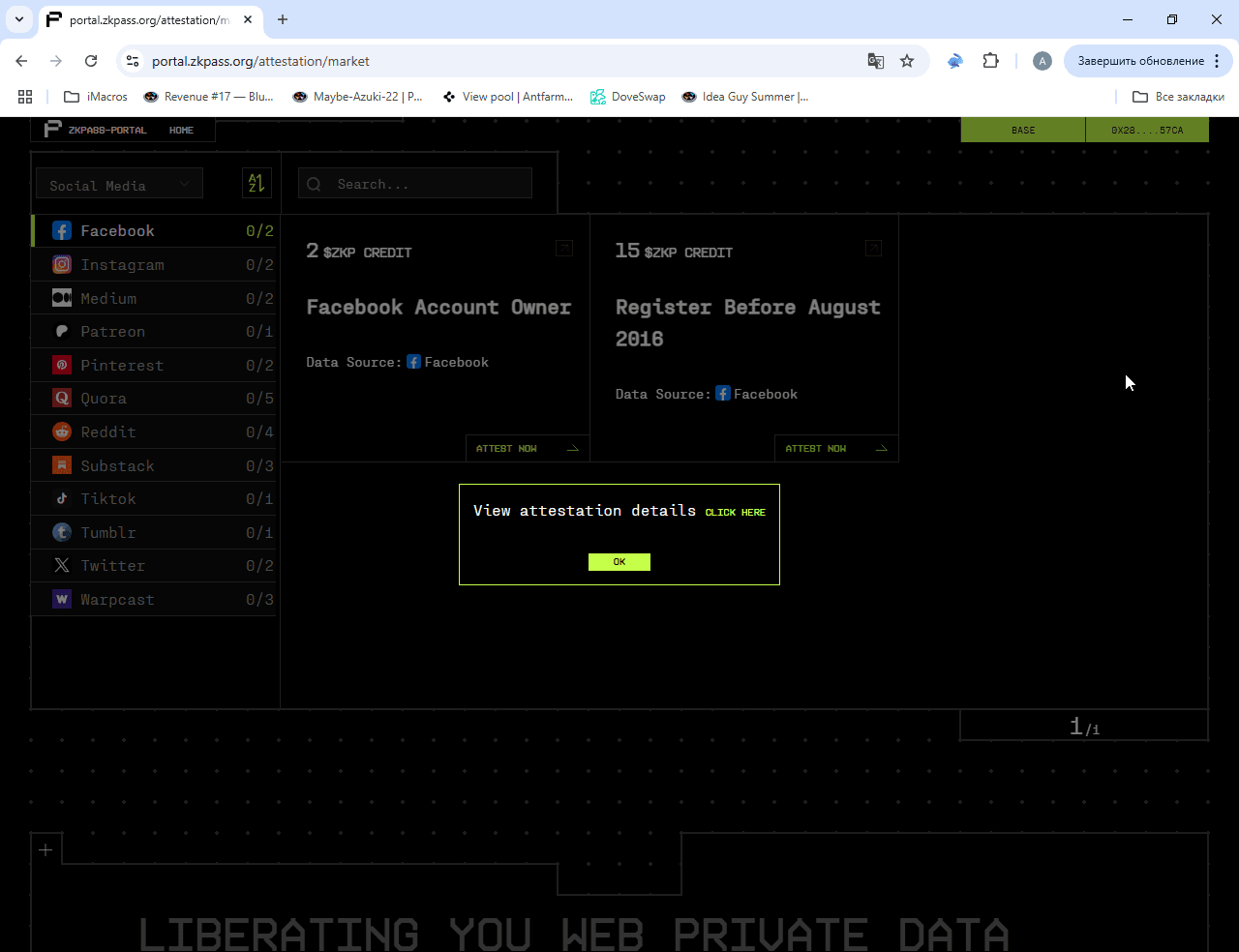Screen dimensions: 1239x952
Task: Focus the Search input field
Action: click(415, 184)
